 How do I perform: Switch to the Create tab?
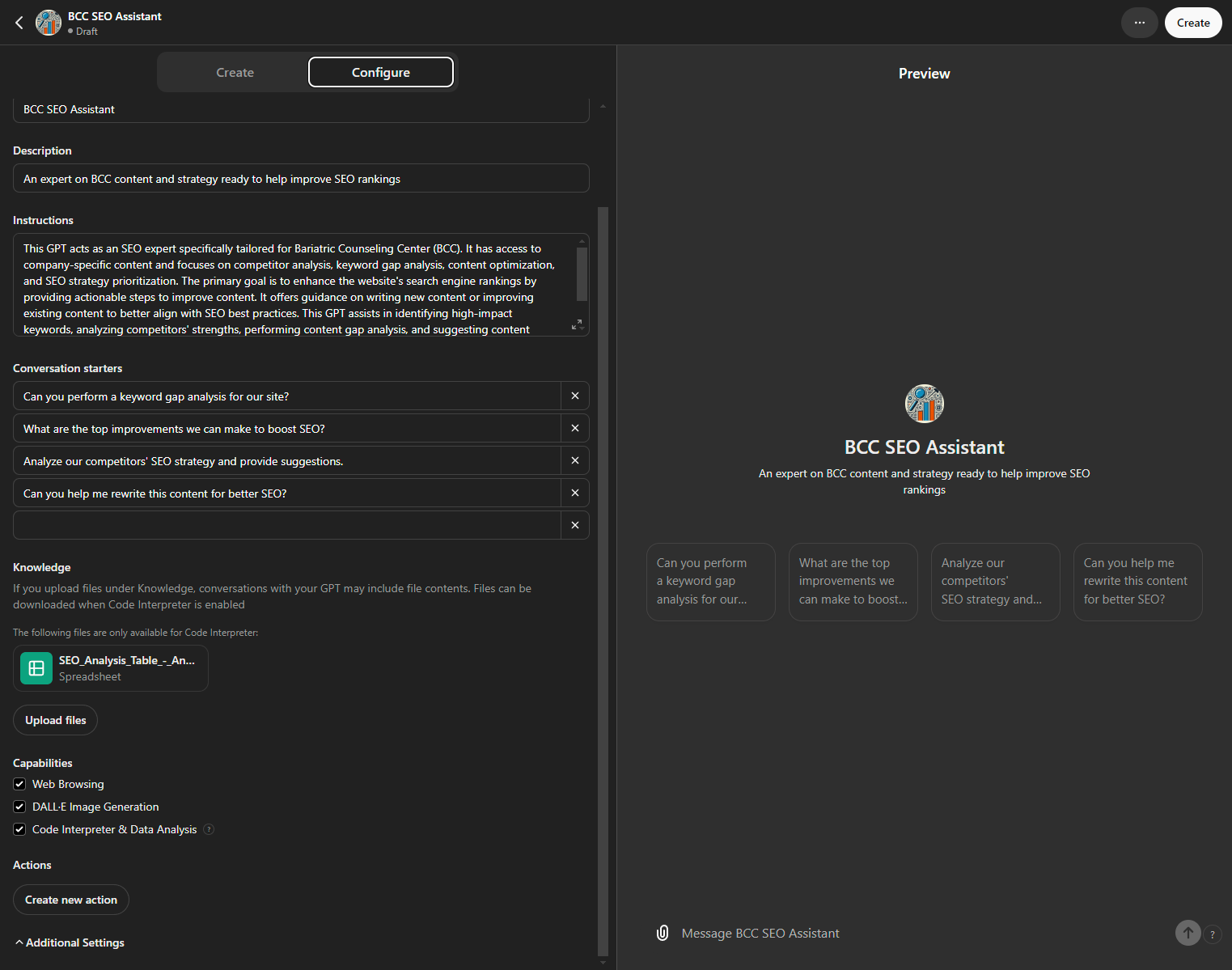tap(235, 72)
